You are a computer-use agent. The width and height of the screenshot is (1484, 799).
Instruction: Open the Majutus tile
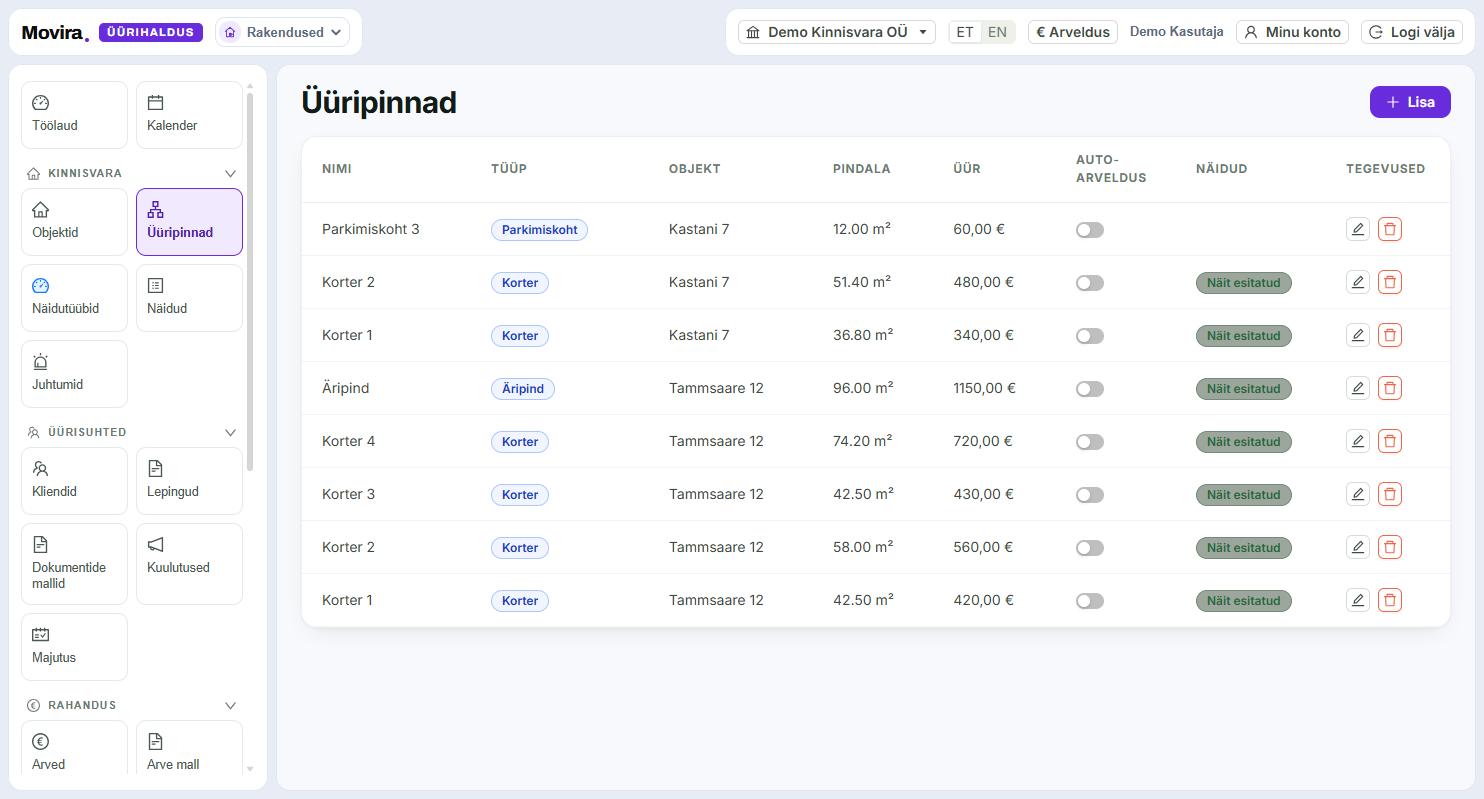coord(74,647)
